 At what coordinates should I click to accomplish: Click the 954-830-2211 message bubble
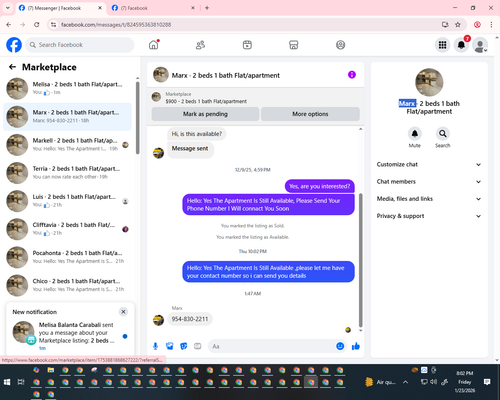pos(190,319)
